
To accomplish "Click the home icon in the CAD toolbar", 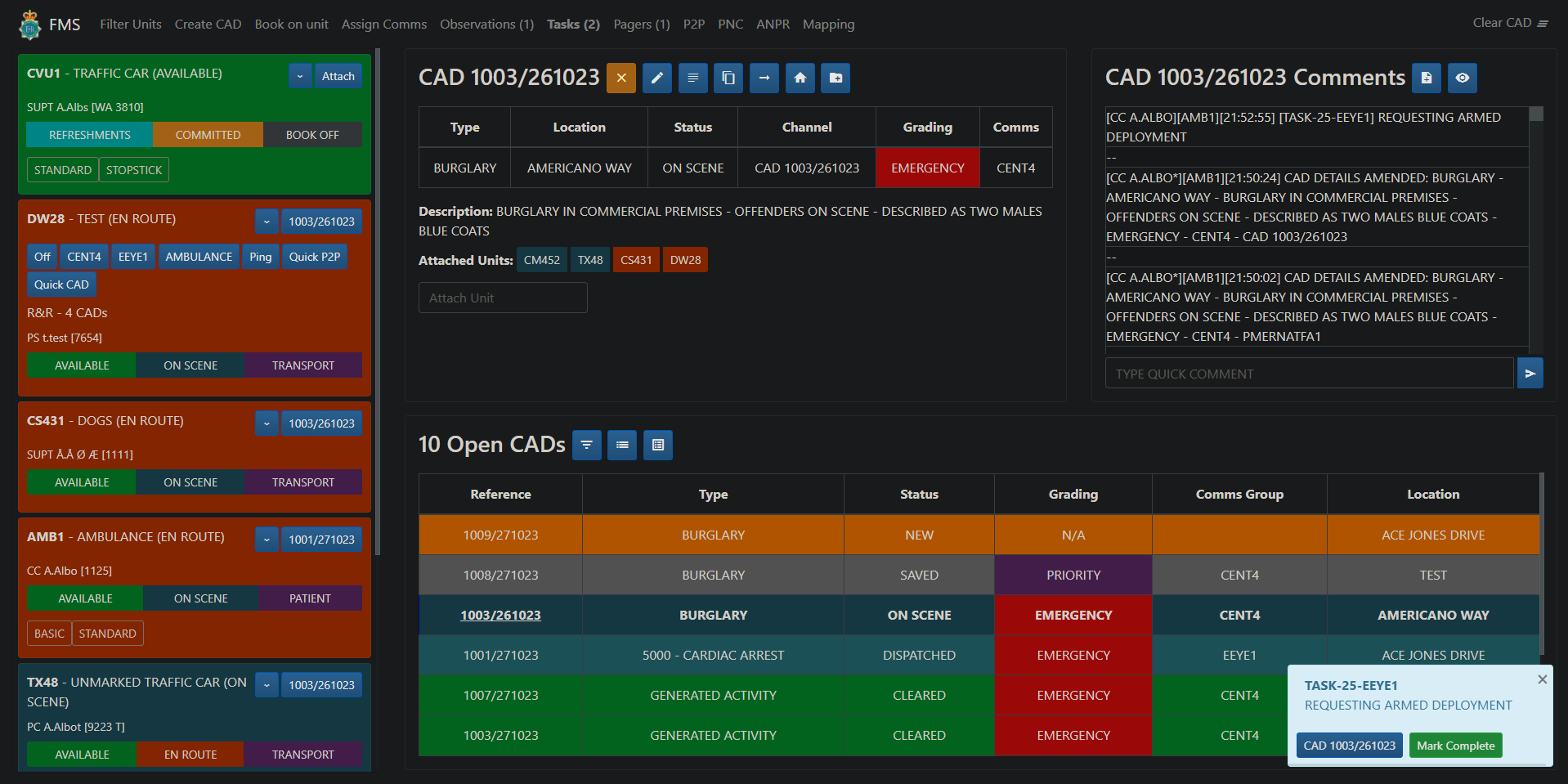I will pyautogui.click(x=800, y=78).
